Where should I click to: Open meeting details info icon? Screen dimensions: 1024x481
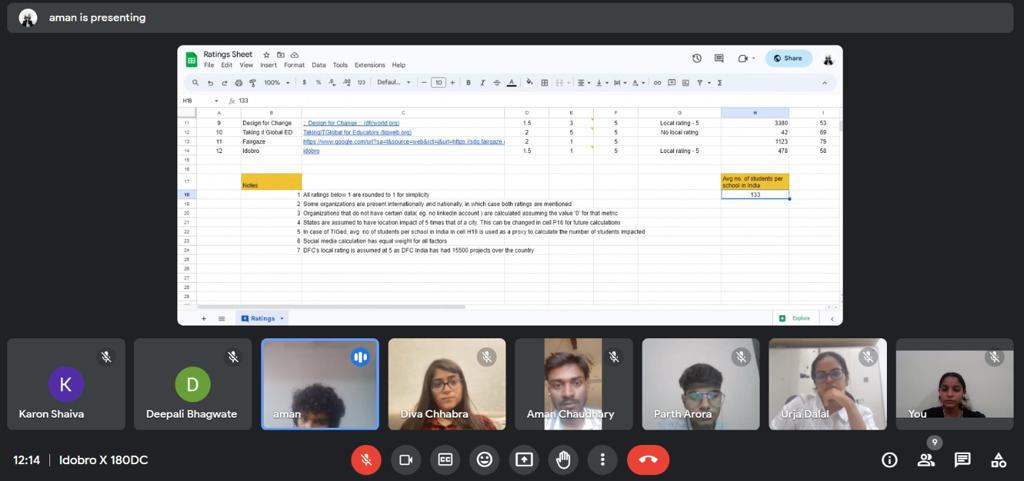tap(889, 460)
